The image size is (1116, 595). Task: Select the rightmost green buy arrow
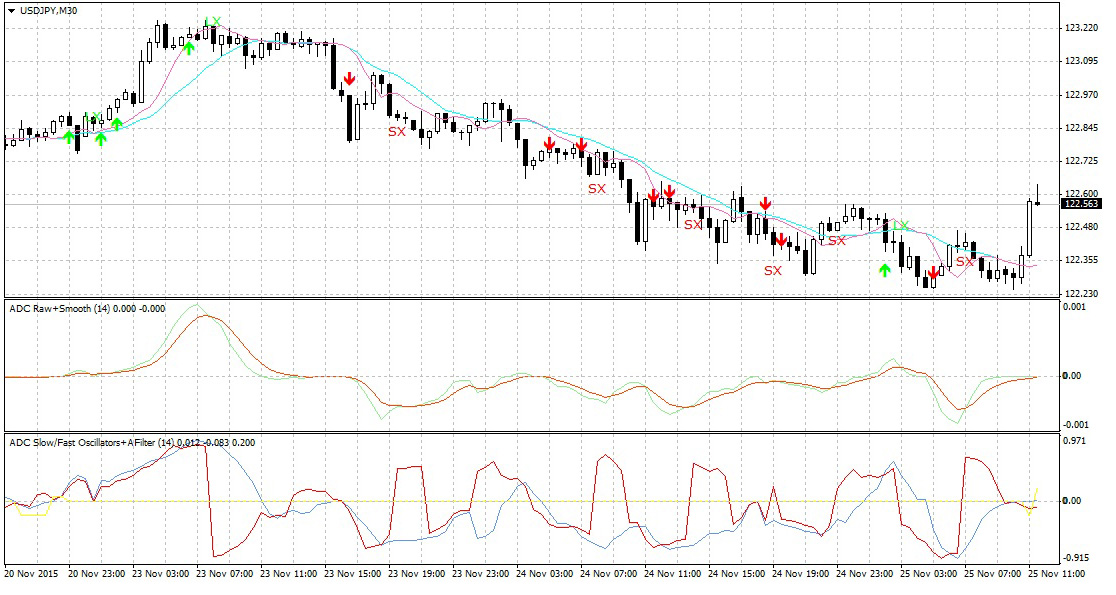pos(884,270)
